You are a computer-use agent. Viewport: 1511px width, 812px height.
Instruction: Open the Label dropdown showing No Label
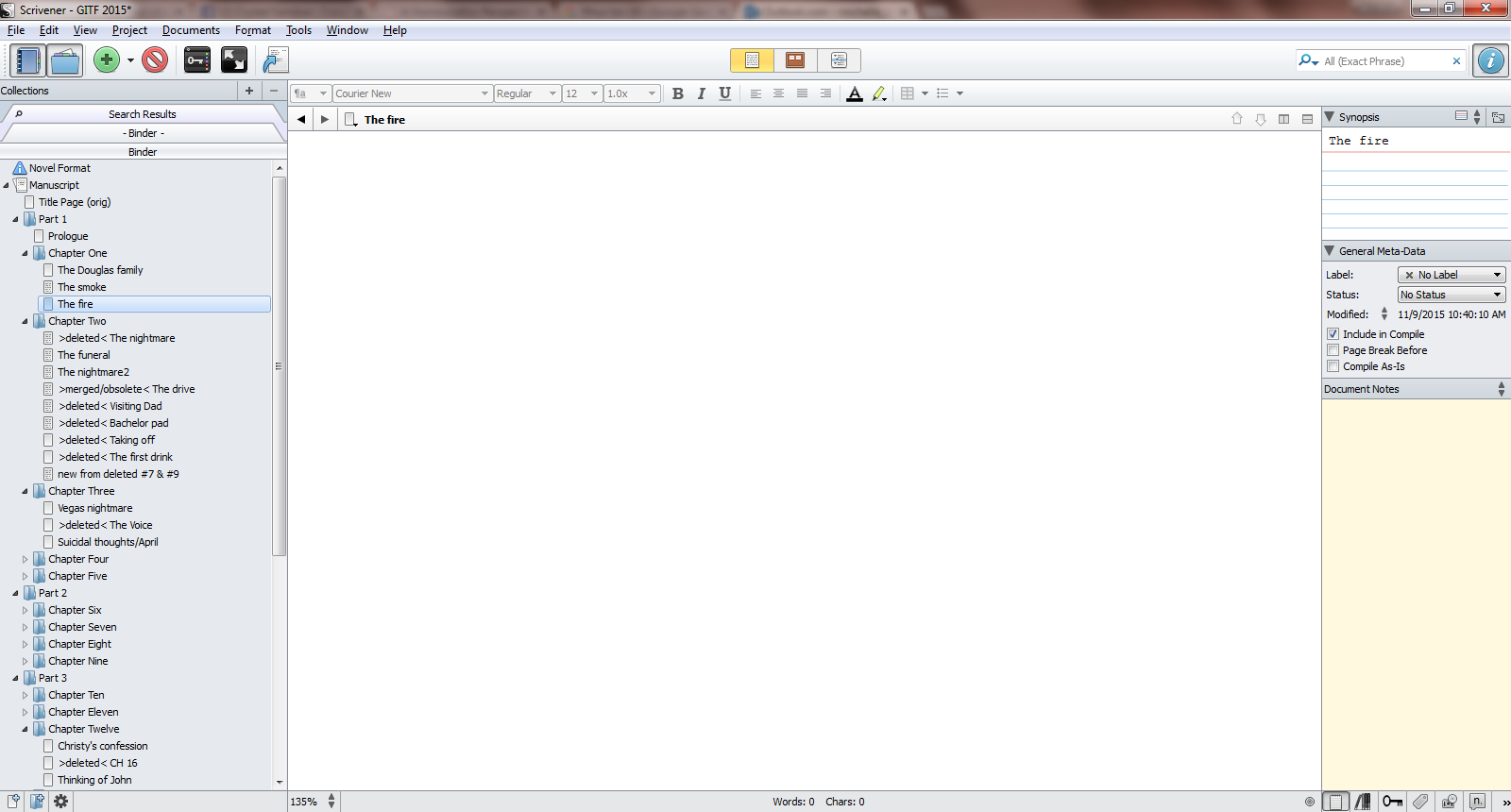[x=1452, y=275]
